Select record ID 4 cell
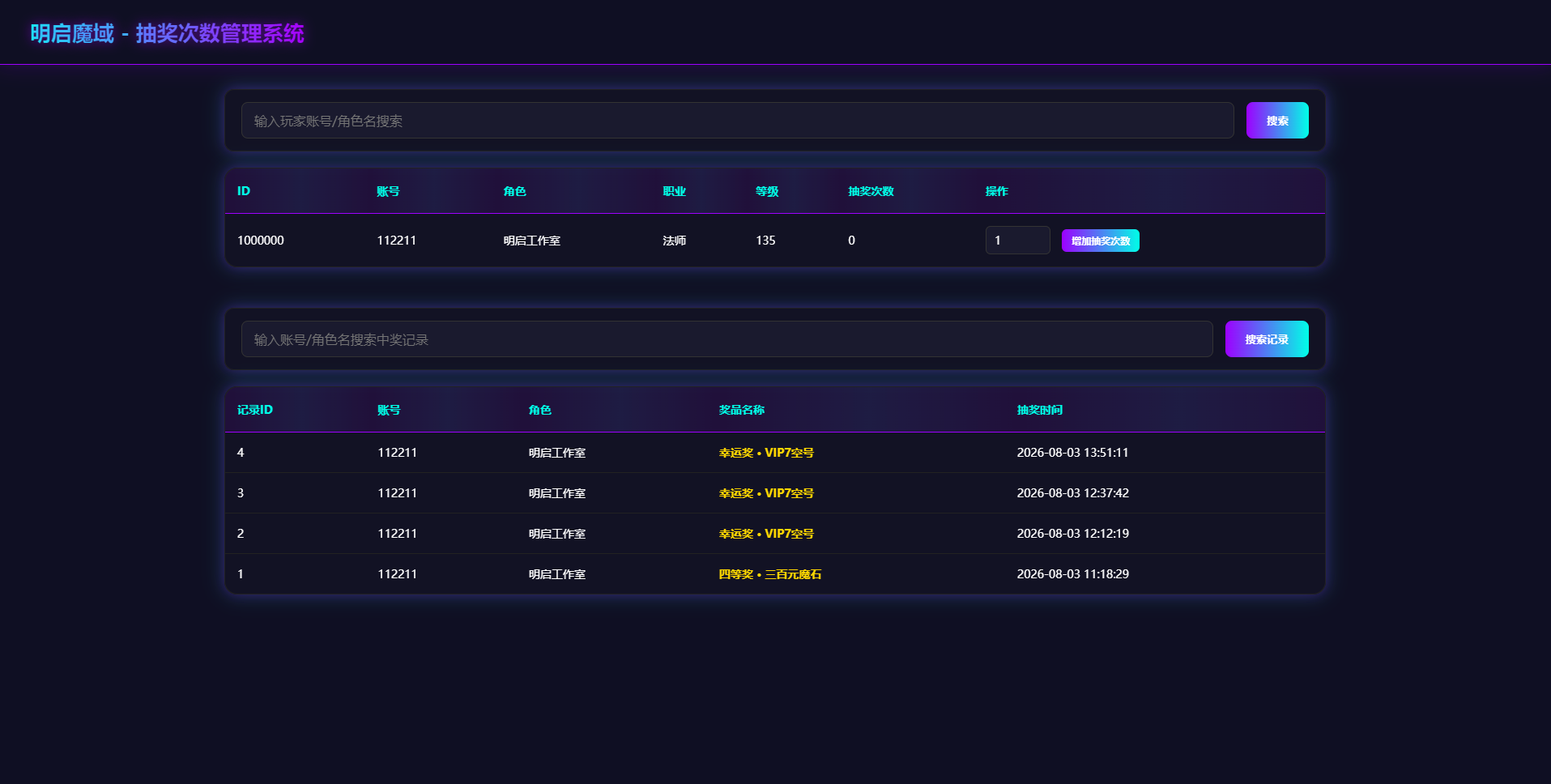The width and height of the screenshot is (1551, 784). pyautogui.click(x=241, y=453)
